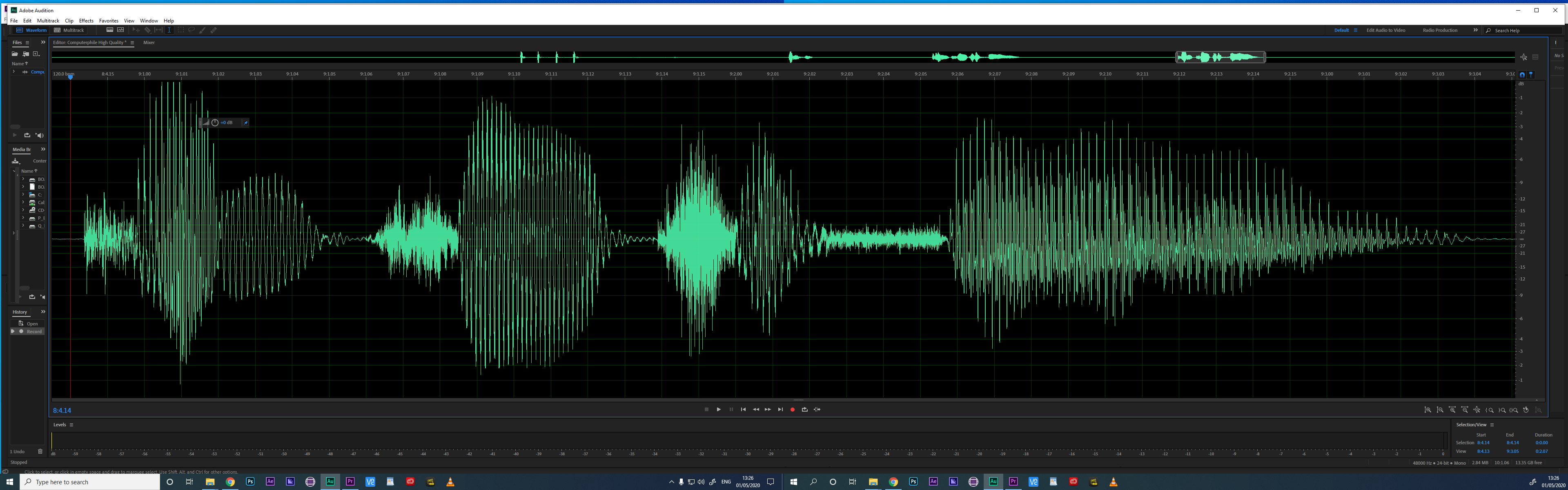Open Selection/View panel menu
Screen dimensions: 1568x490
(1492, 425)
